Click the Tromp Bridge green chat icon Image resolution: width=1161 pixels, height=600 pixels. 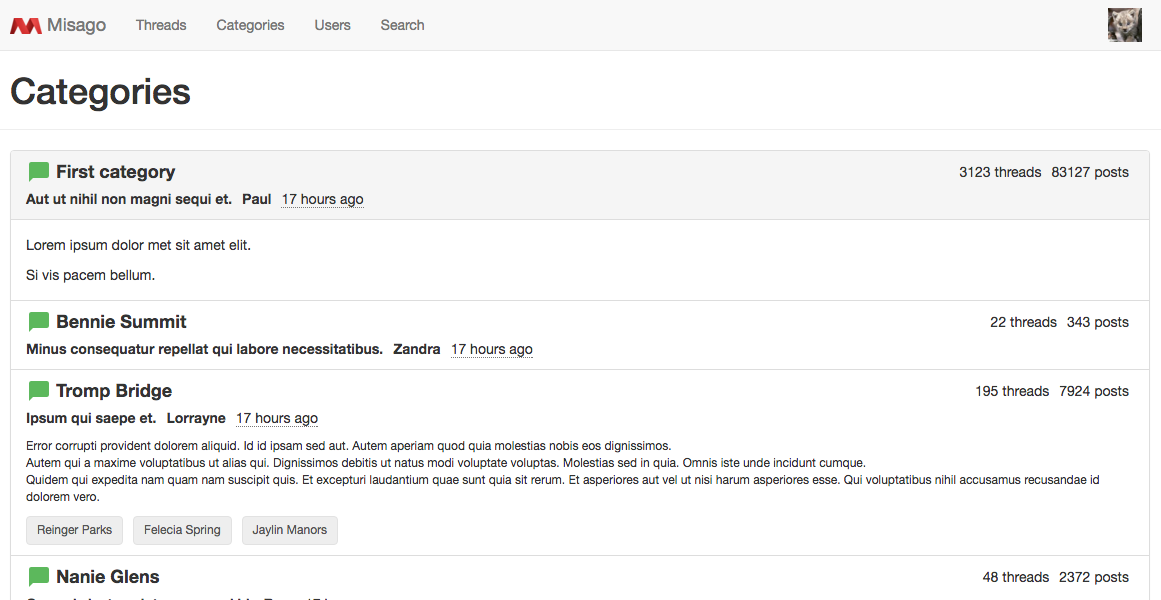pyautogui.click(x=39, y=391)
